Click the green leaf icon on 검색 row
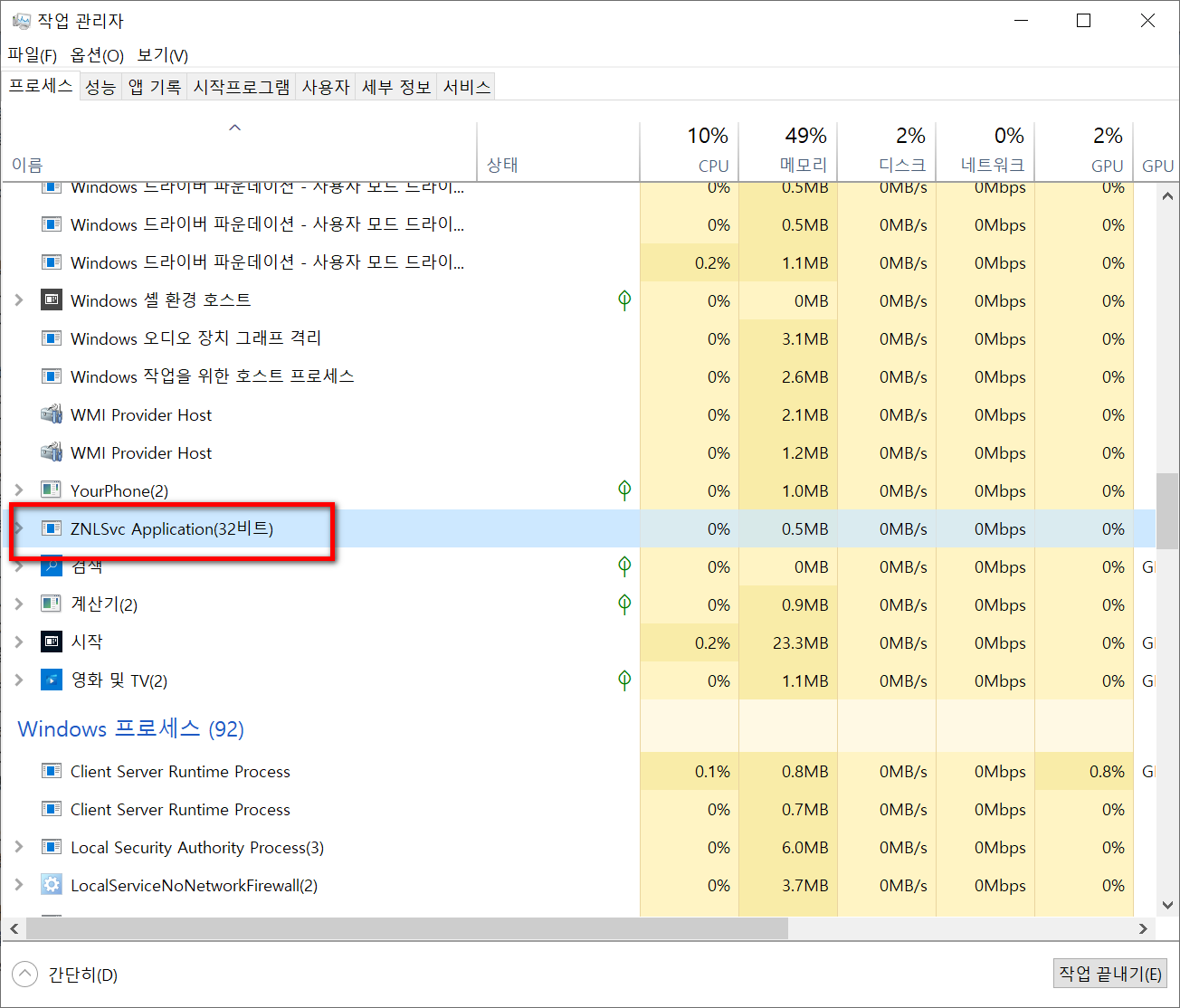The width and height of the screenshot is (1180, 1008). (x=624, y=566)
